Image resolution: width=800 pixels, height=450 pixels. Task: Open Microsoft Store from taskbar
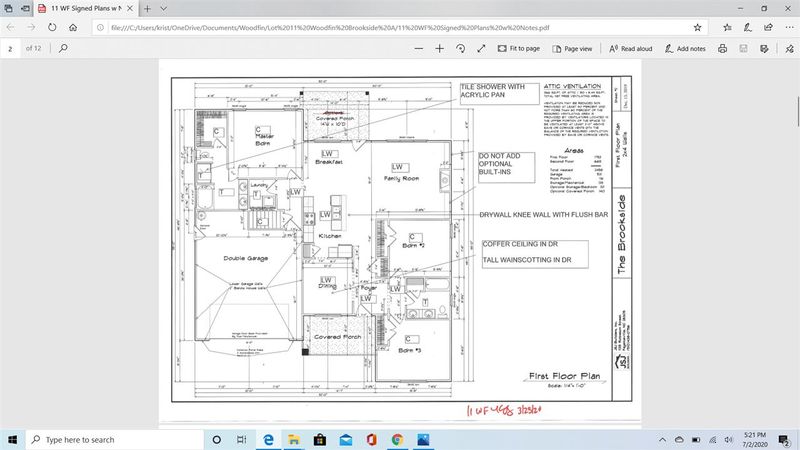click(320, 439)
